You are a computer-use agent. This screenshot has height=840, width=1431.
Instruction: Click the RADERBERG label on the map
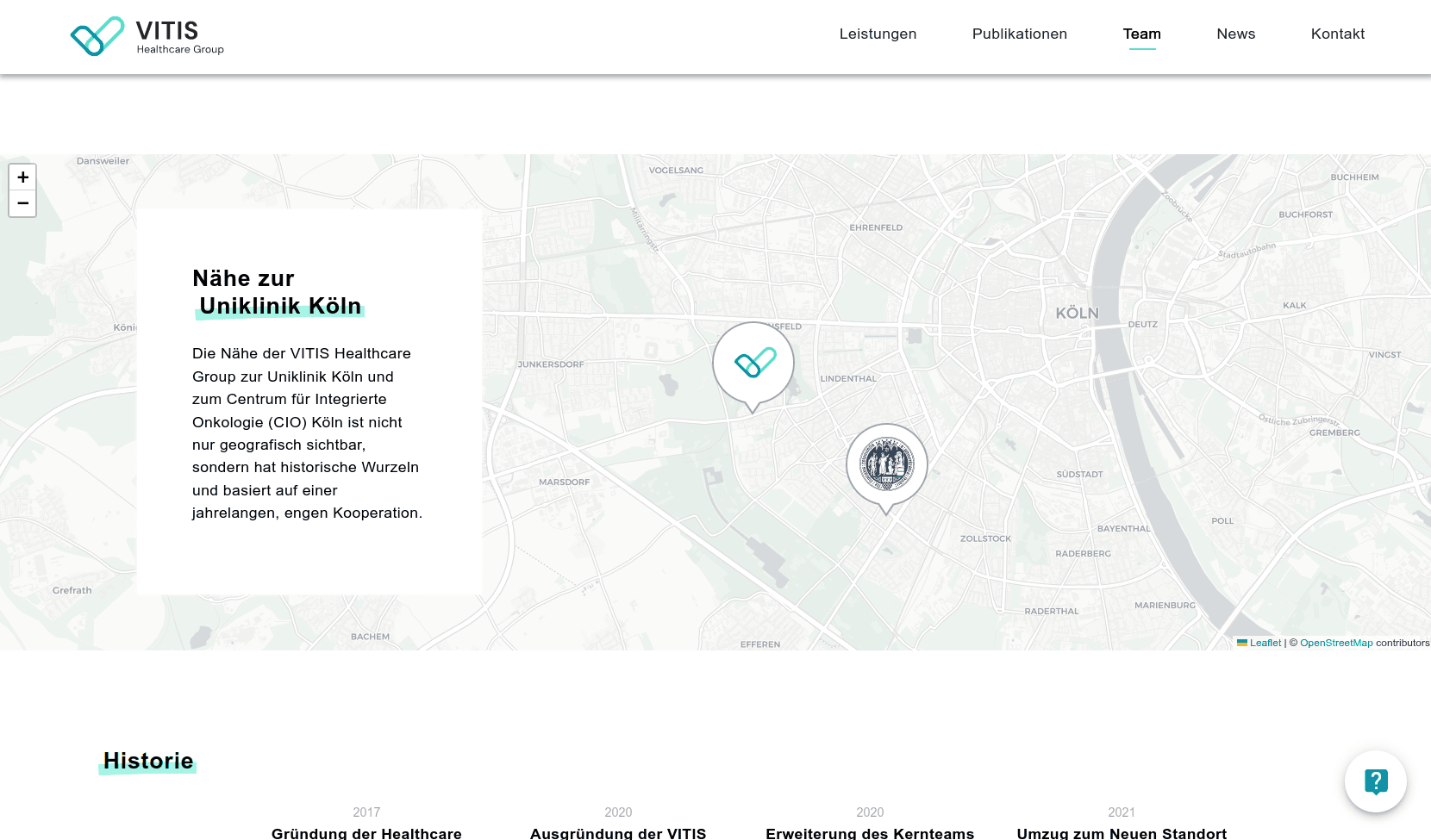pos(1083,554)
